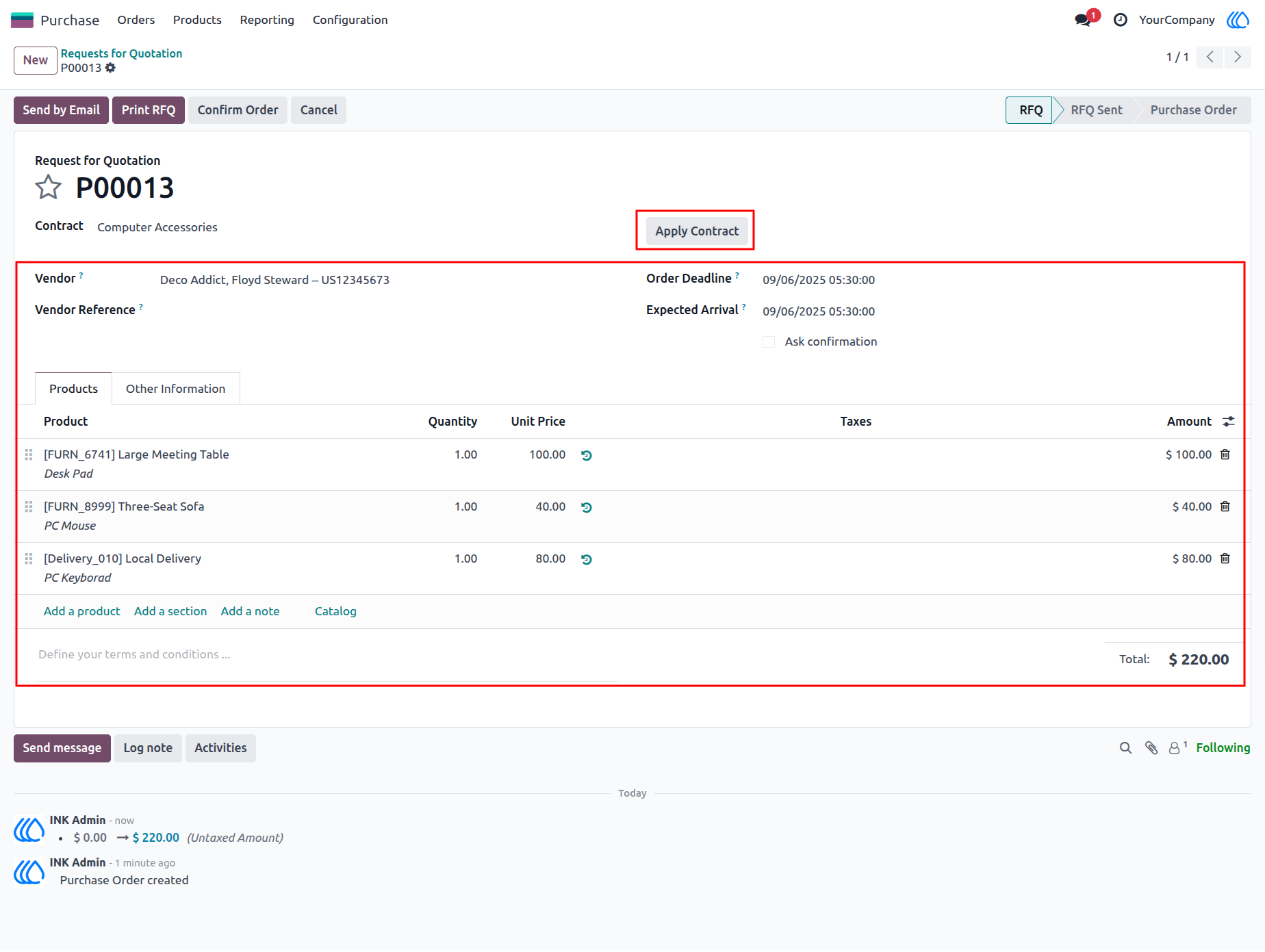This screenshot has height=952, width=1265.
Task: Follow the Requests for Quotation breadcrumb
Action: (x=121, y=53)
